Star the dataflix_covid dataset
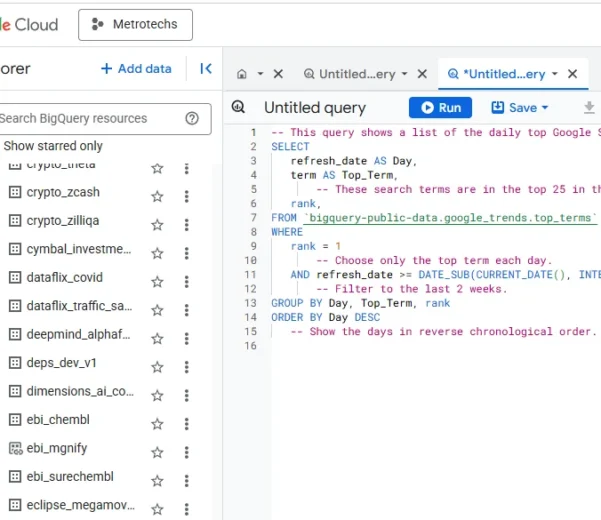Screen dimensions: 601x520 pos(157,282)
